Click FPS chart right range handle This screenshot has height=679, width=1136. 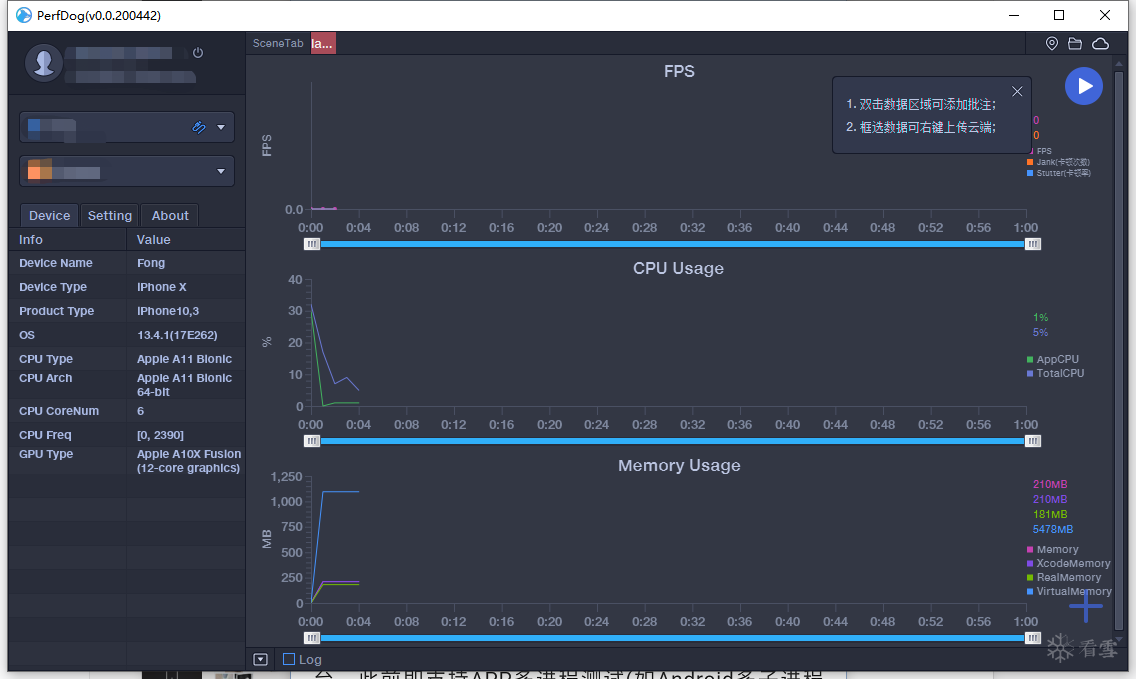[x=1033, y=244]
